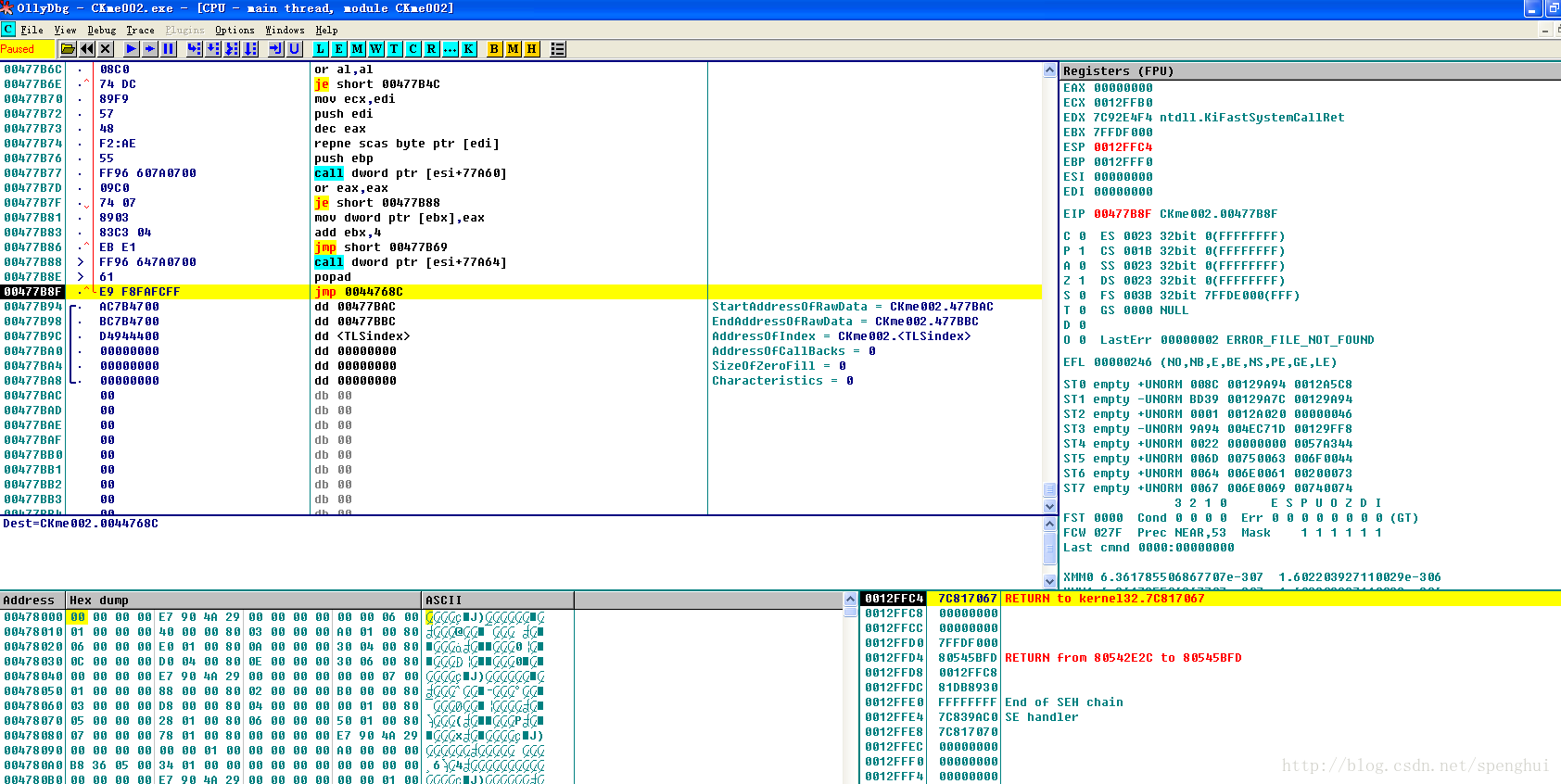This screenshot has height=784, width=1561.
Task: Click the Address column header in dump
Action: tap(32, 600)
